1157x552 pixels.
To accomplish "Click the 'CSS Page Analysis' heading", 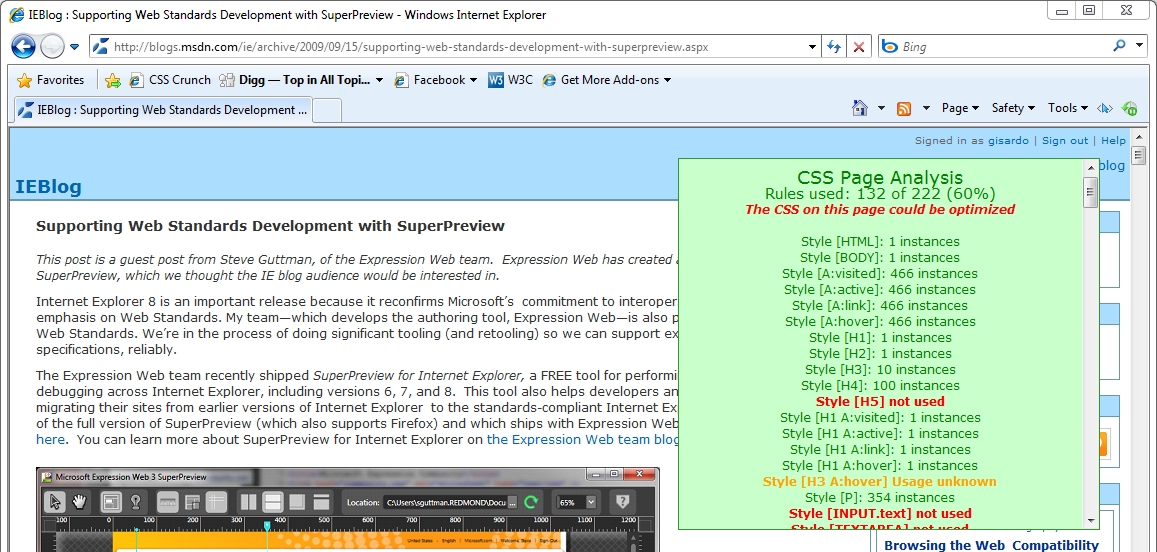I will point(880,178).
